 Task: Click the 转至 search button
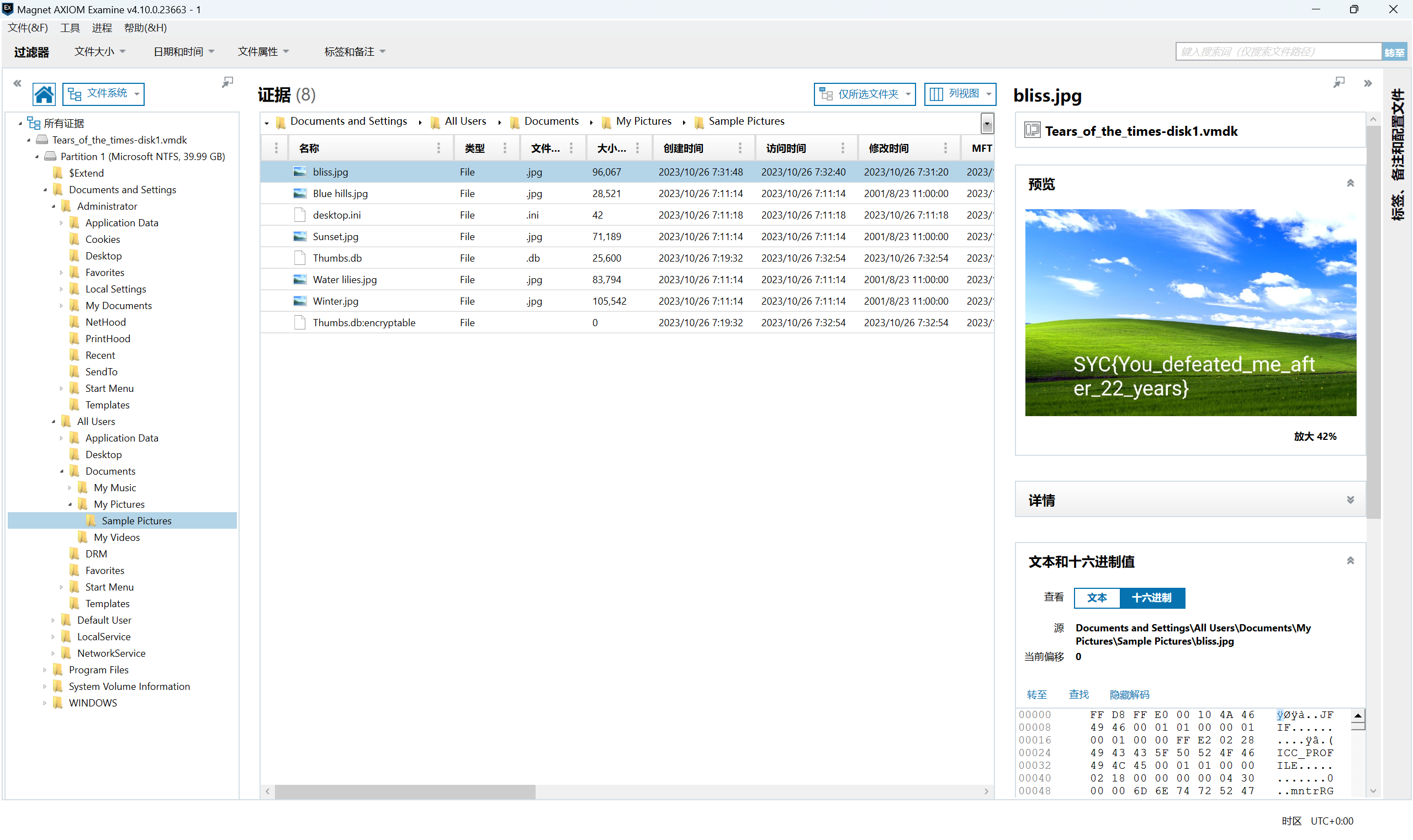[x=1393, y=52]
